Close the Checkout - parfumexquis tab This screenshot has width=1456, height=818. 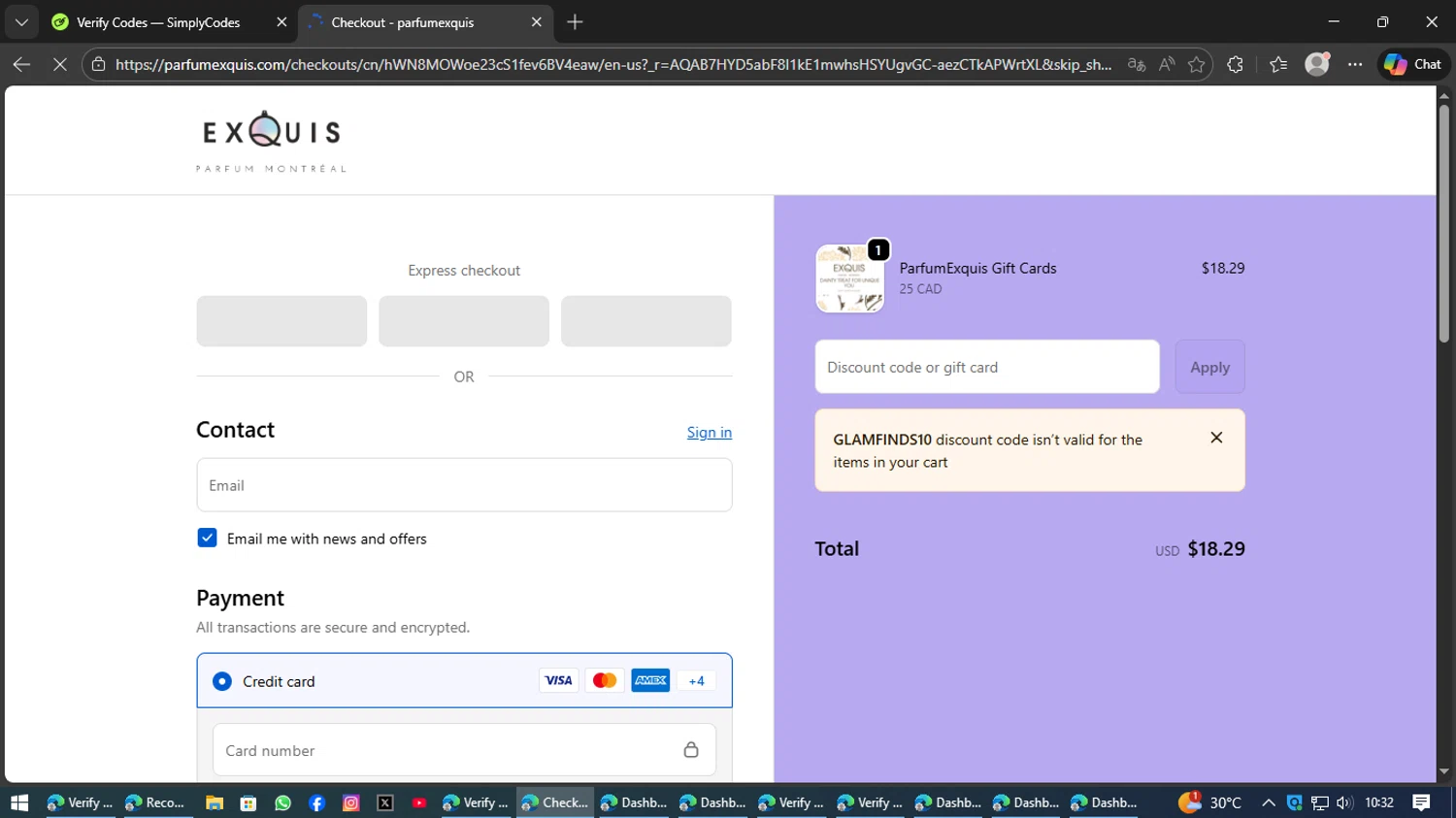tap(537, 21)
